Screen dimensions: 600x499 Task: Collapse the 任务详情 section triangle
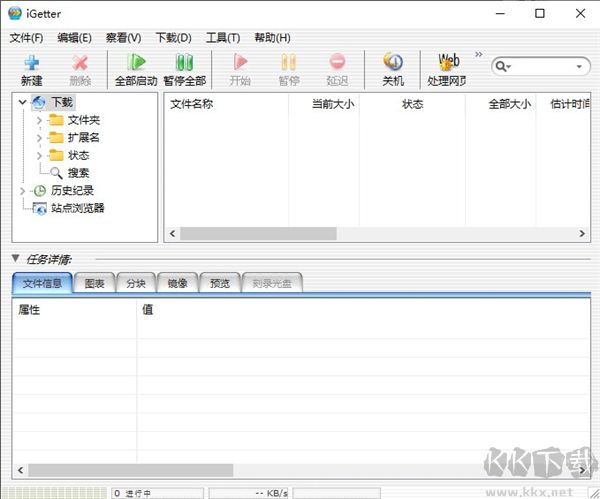point(15,258)
